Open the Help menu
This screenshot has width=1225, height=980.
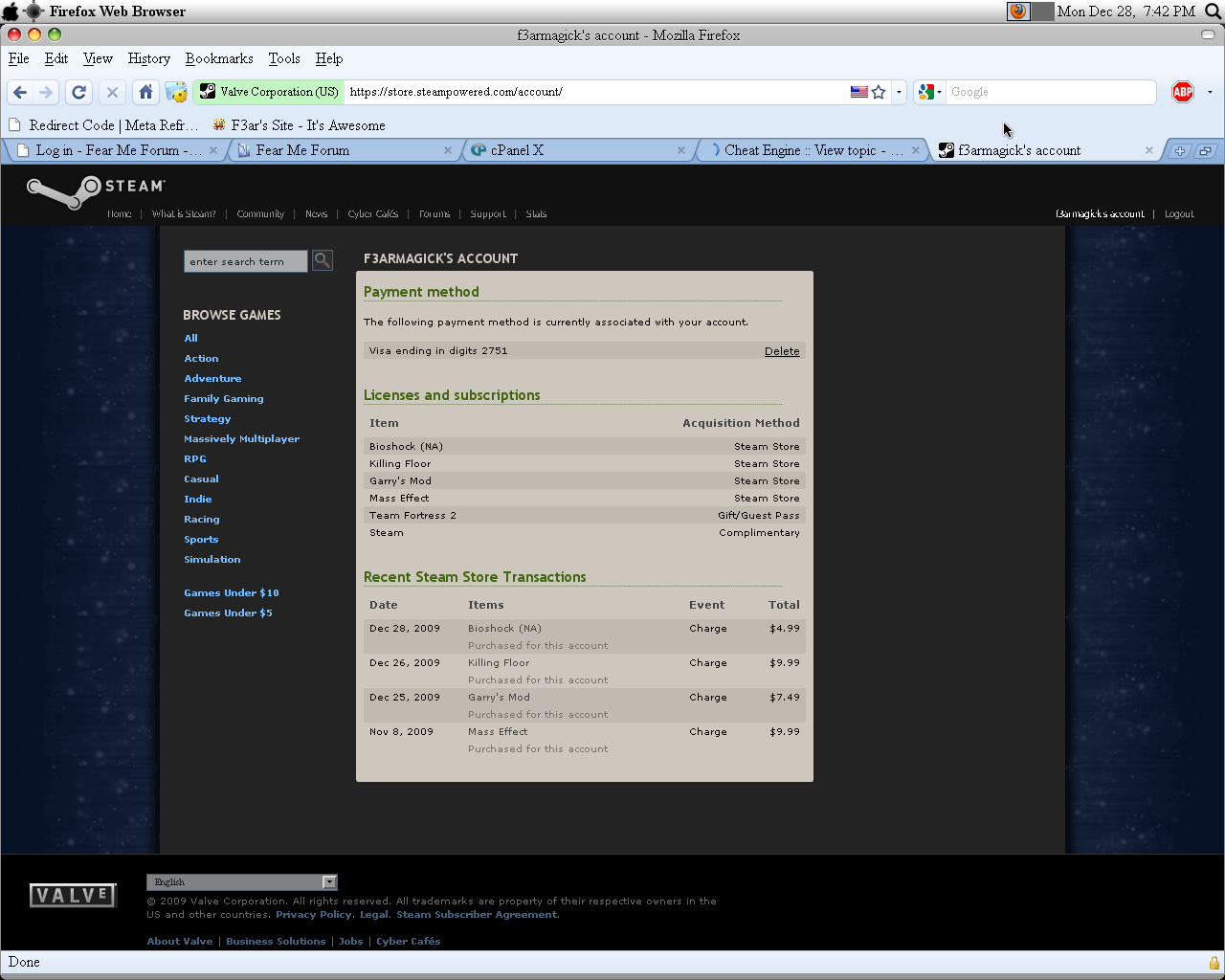pos(329,58)
